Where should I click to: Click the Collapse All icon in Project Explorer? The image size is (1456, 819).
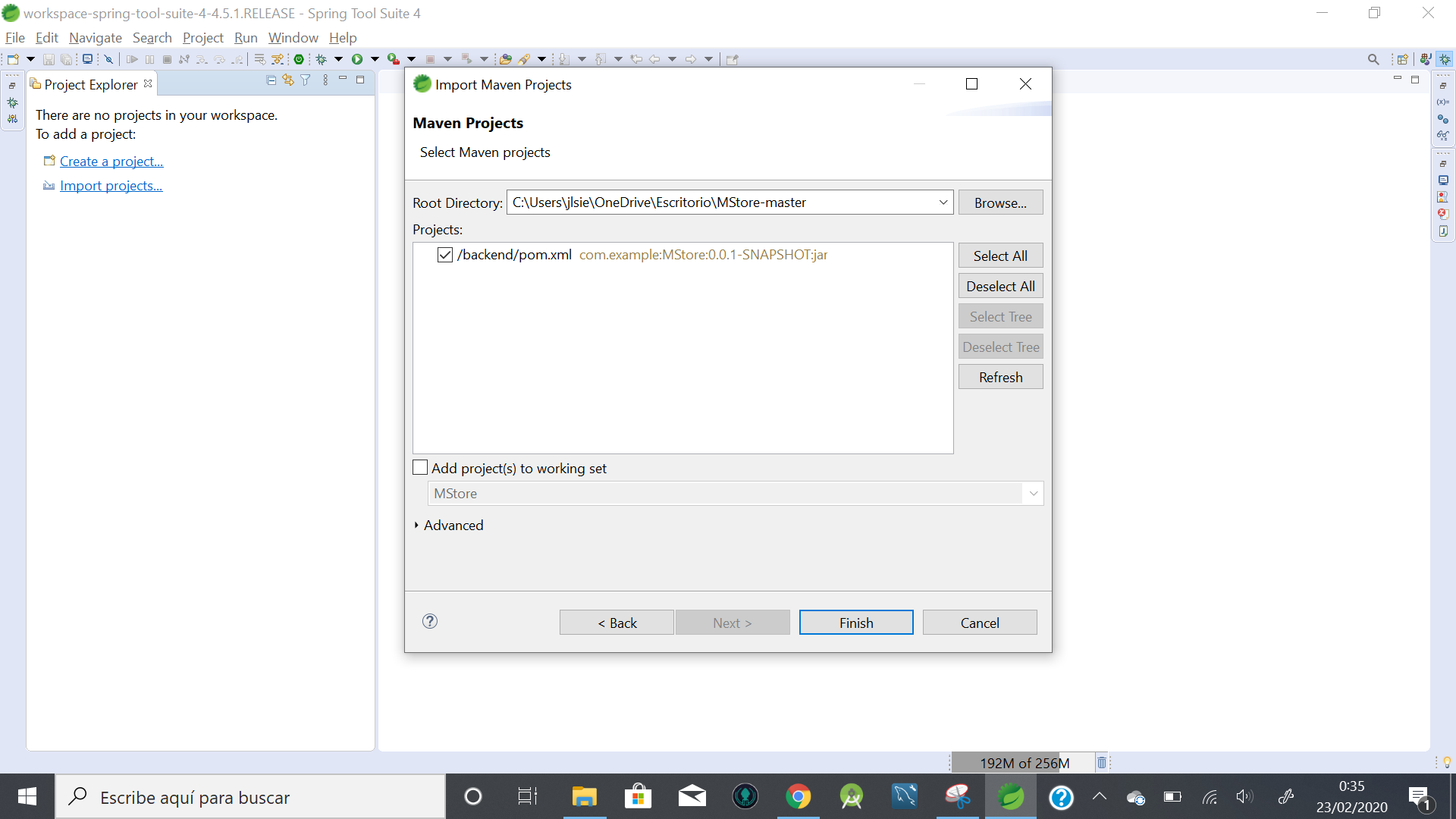click(271, 80)
